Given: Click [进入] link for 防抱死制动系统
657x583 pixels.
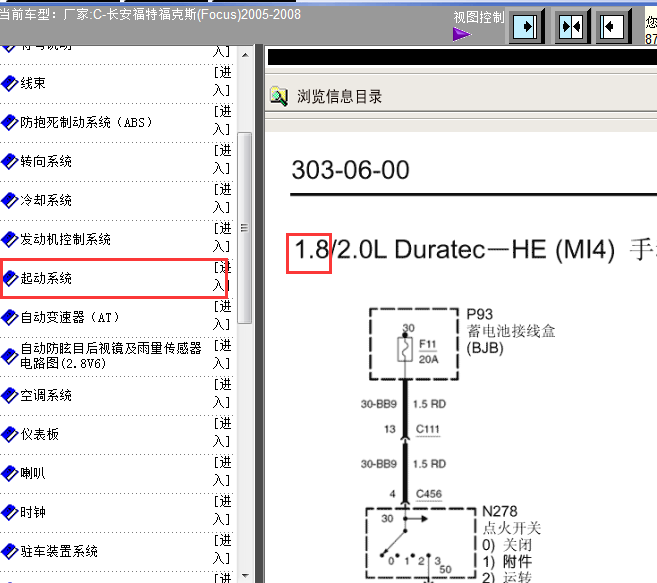Looking at the screenshot, I should 222,120.
